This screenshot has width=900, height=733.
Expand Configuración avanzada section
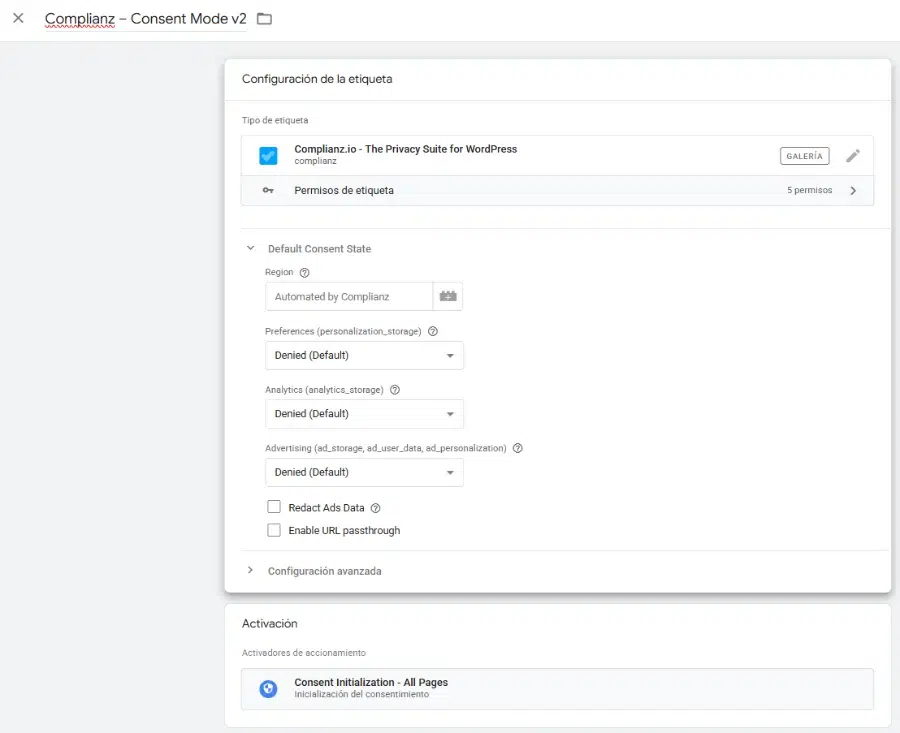tap(250, 570)
